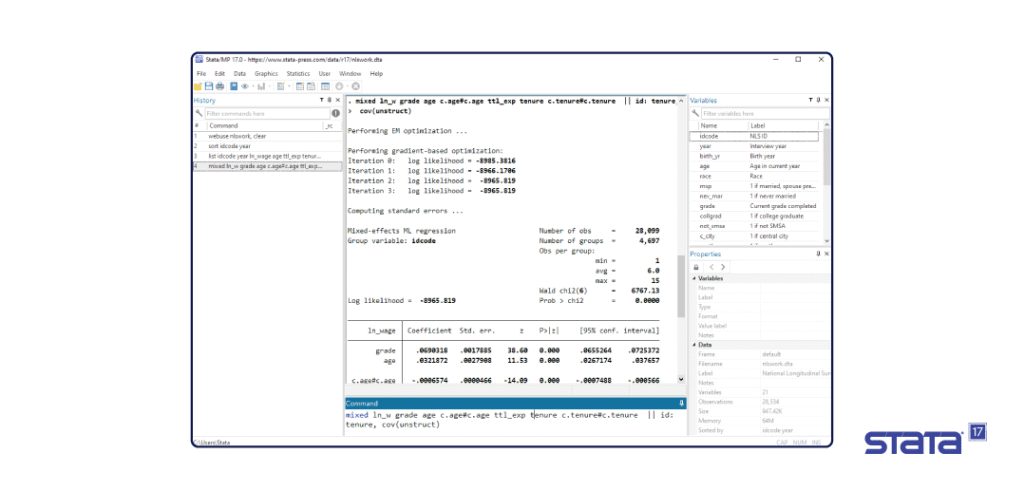Click the Variables filter field
Image resolution: width=1024 pixels, height=491 pixels.
[765, 113]
